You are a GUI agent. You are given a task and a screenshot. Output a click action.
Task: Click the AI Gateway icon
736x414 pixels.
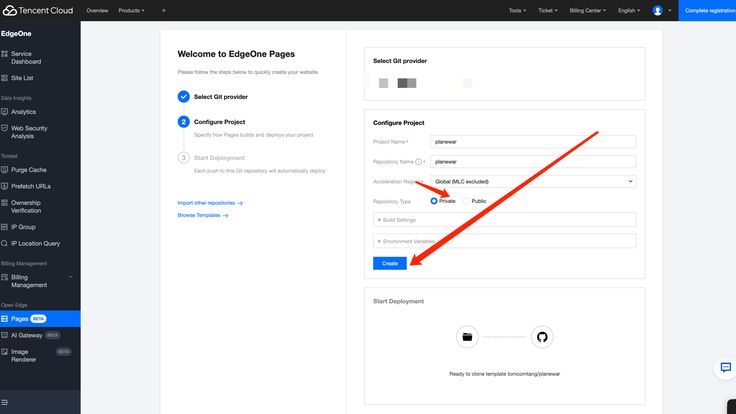5,335
